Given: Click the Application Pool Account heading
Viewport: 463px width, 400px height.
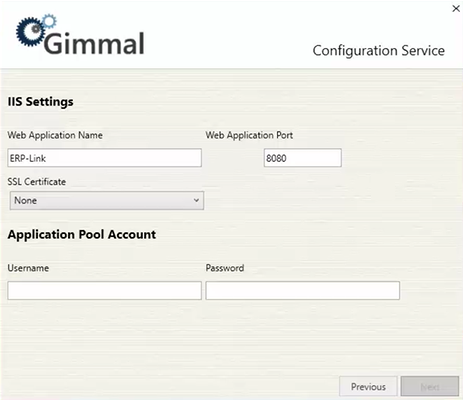Looking at the screenshot, I should tap(82, 235).
